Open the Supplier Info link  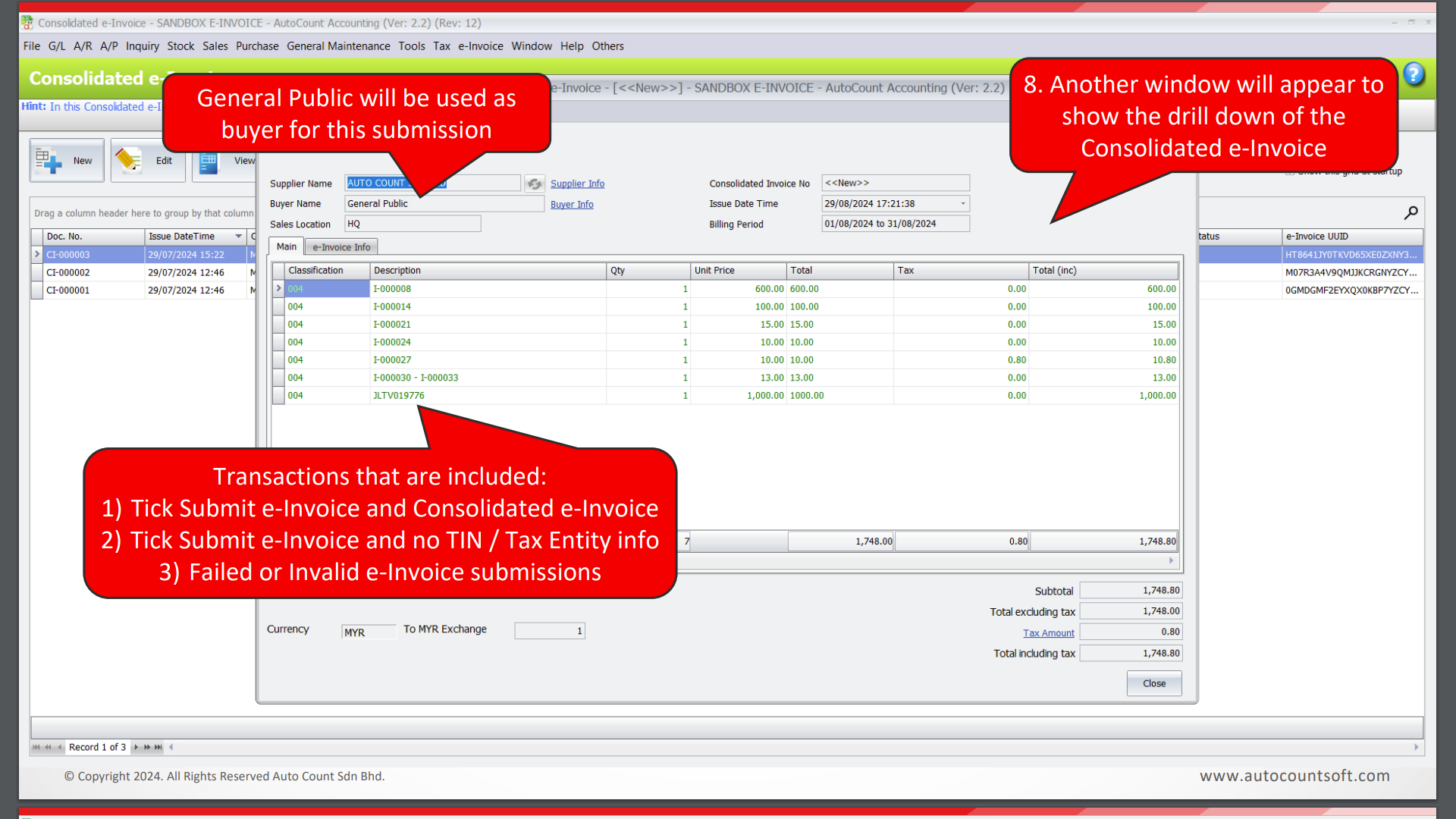pyautogui.click(x=577, y=184)
